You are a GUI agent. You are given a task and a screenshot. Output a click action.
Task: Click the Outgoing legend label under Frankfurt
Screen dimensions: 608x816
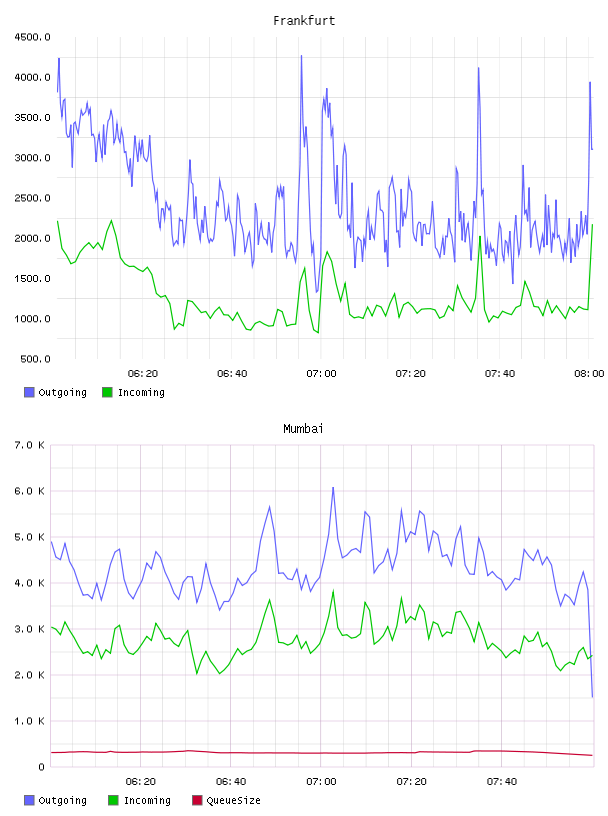click(x=62, y=393)
